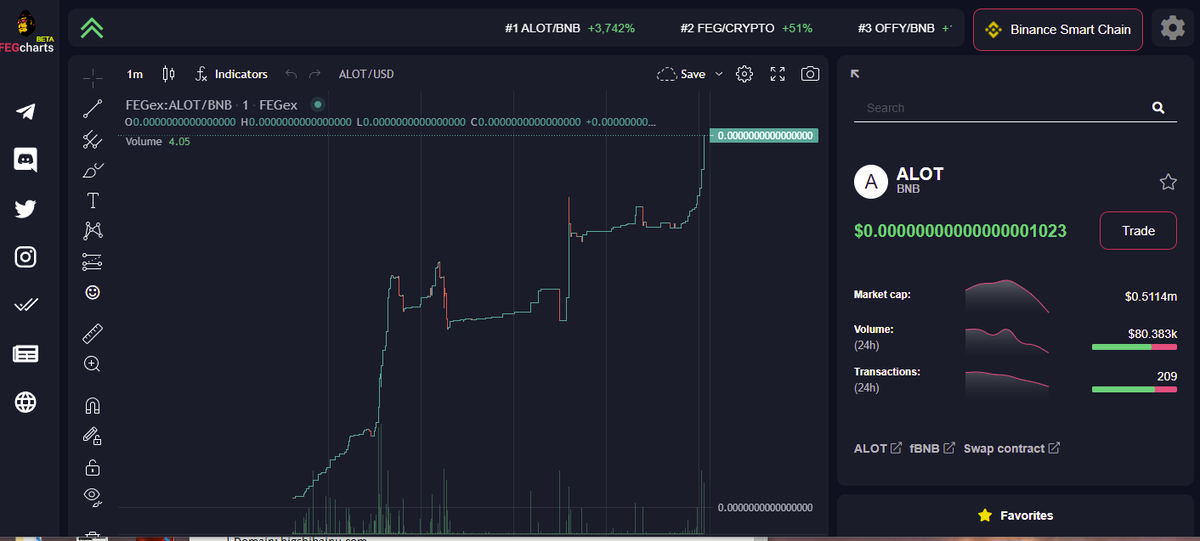Click the #1 ALOT/BNB trending ticker
The image size is (1200, 541).
[x=570, y=28]
